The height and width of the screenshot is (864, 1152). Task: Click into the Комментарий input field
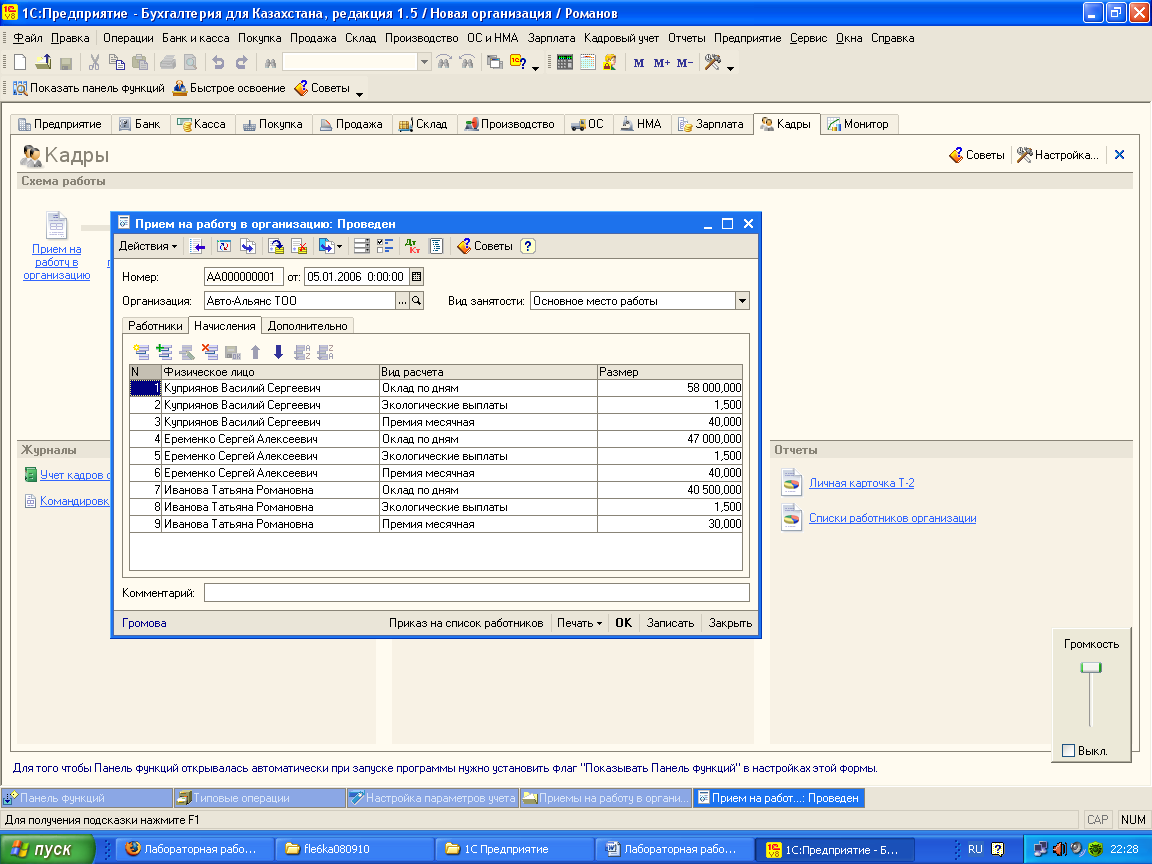tap(476, 592)
